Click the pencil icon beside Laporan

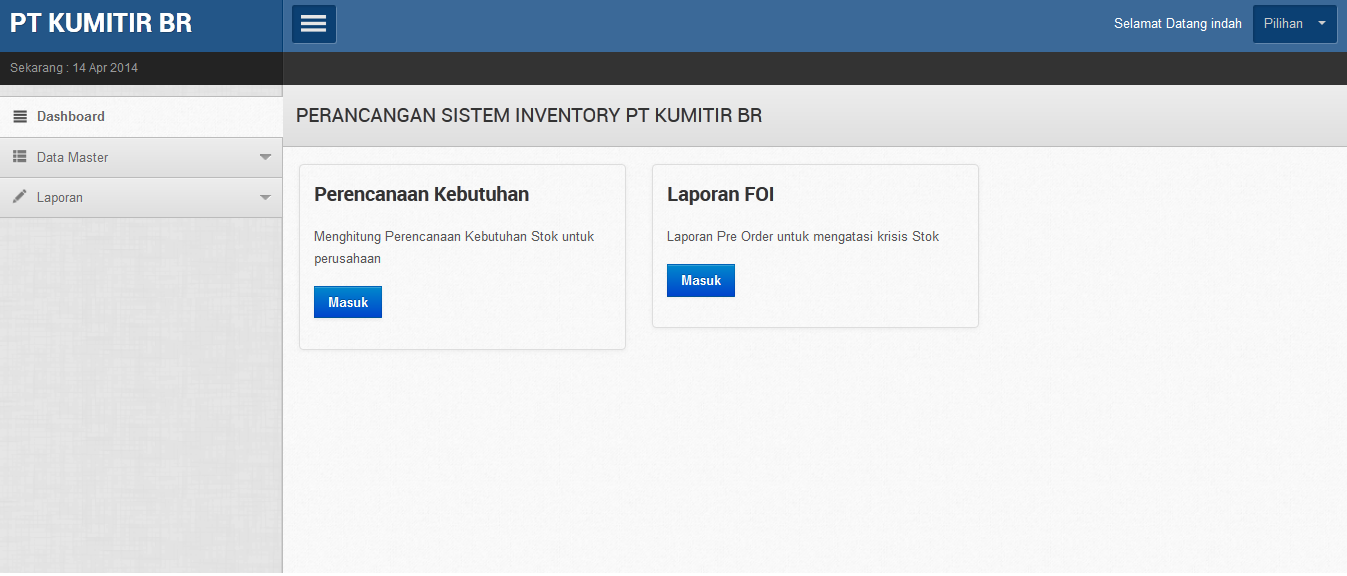pyautogui.click(x=20, y=197)
